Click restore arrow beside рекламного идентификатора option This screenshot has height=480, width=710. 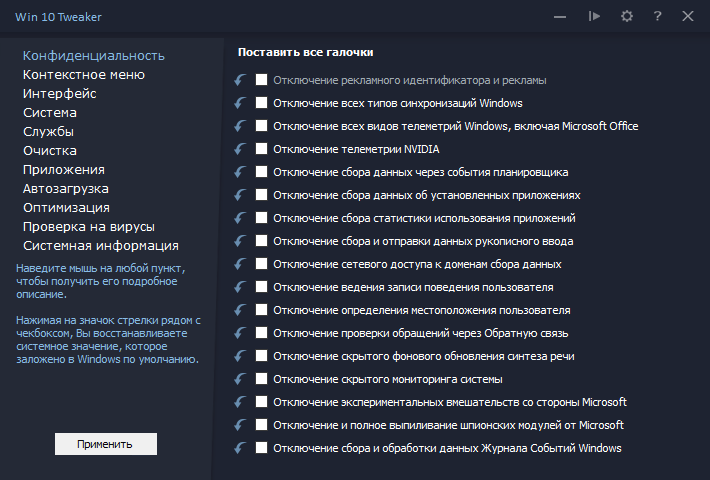(x=240, y=80)
